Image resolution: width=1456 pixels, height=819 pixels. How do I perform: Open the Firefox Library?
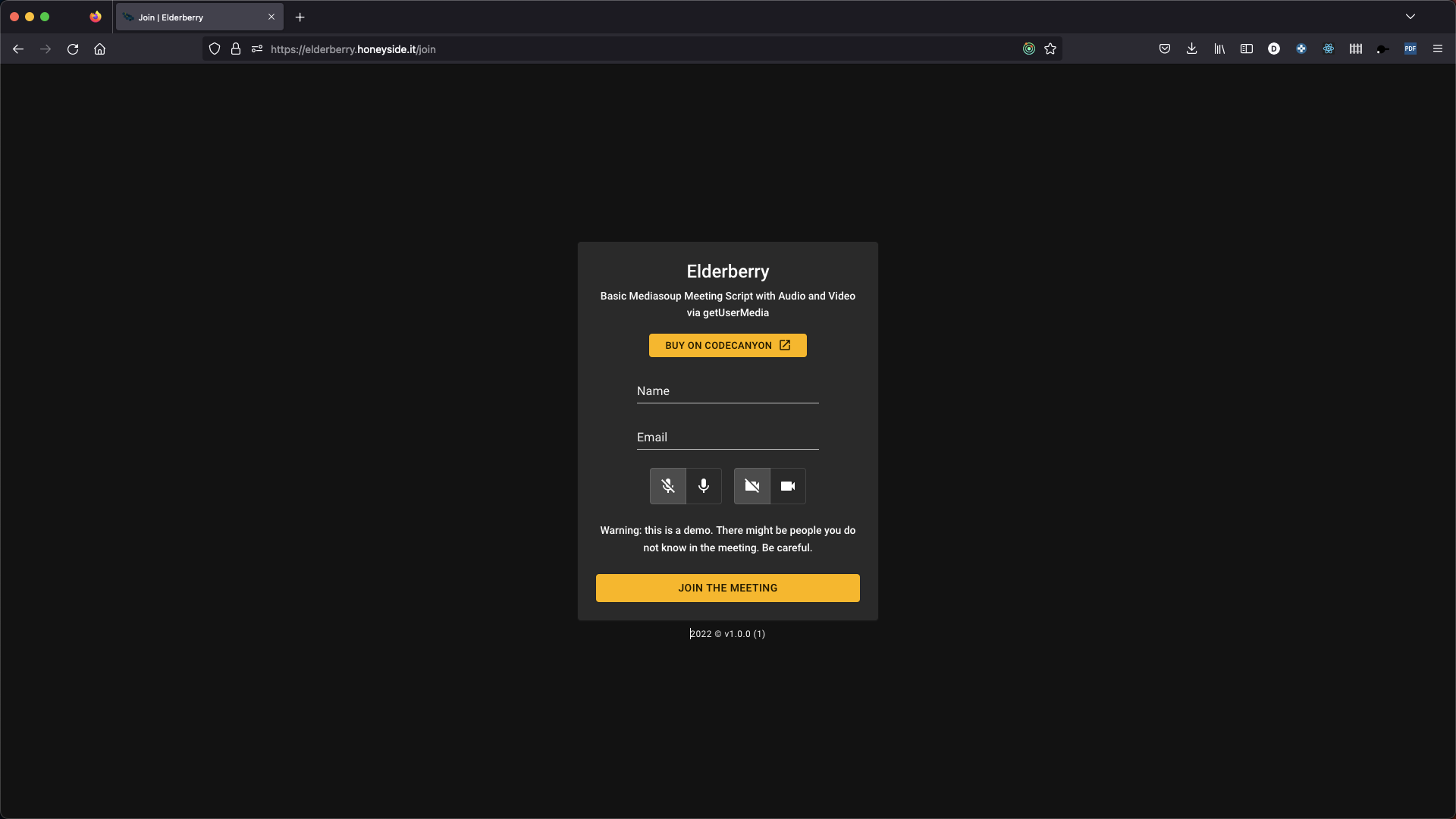1219,49
